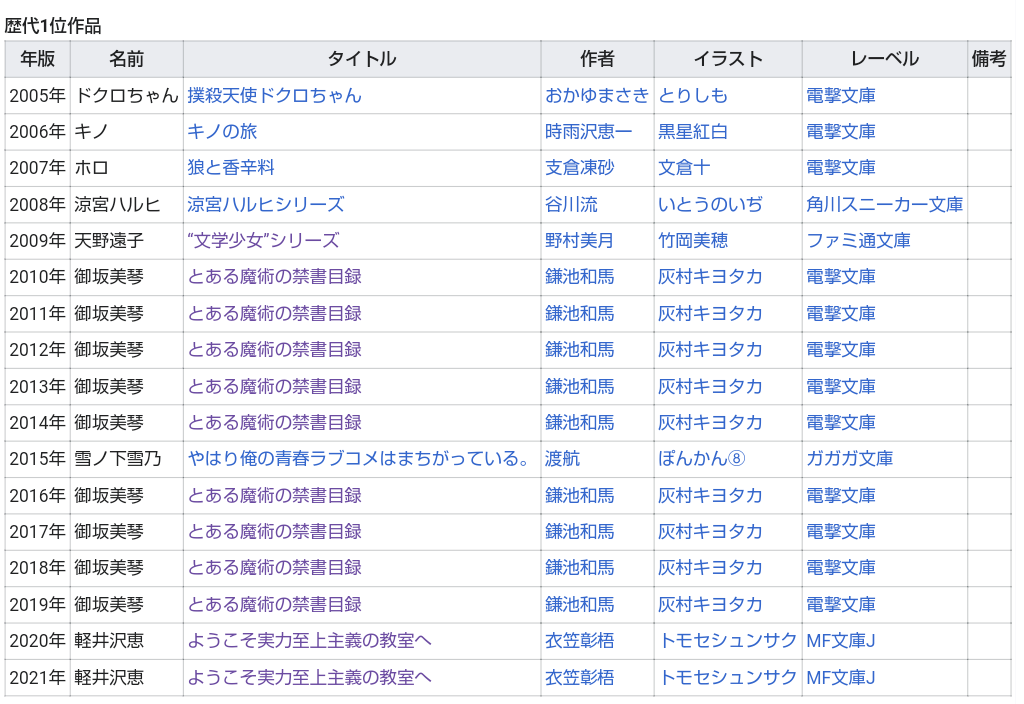The height and width of the screenshot is (704, 1024).
Task: Open illustrator page とりしも
Action: point(692,96)
